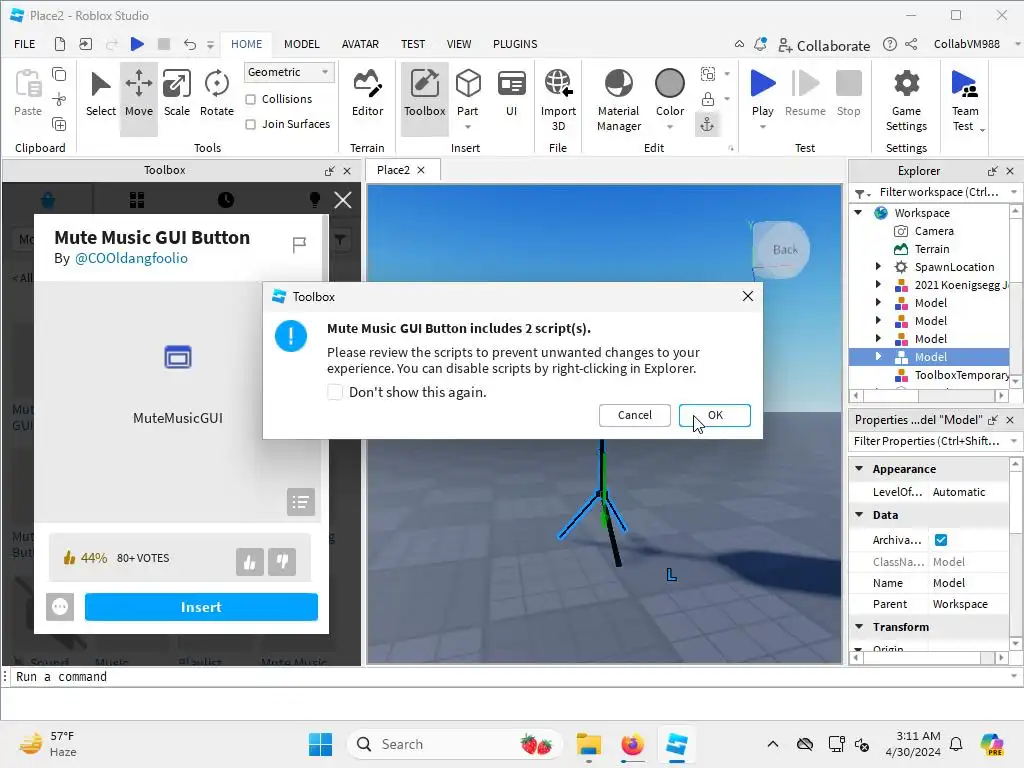Click the Duplicate icon in Clipboard
Viewport: 1024px width, 768px height.
coord(59,124)
